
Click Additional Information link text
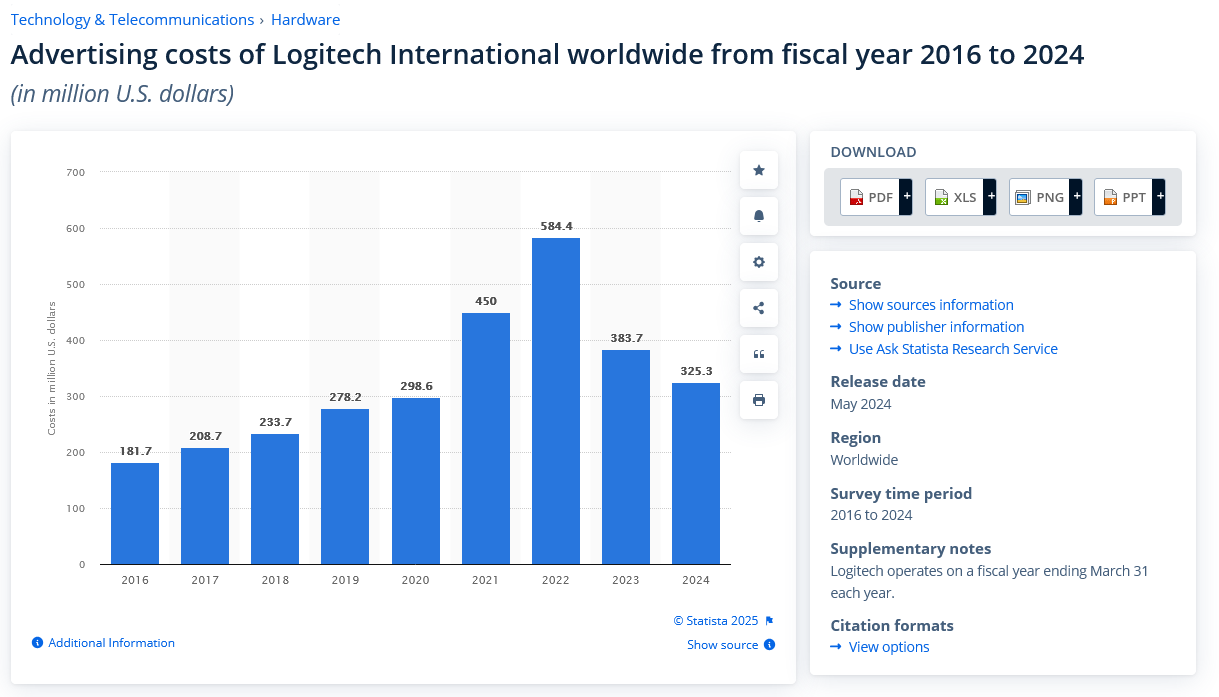(x=111, y=643)
